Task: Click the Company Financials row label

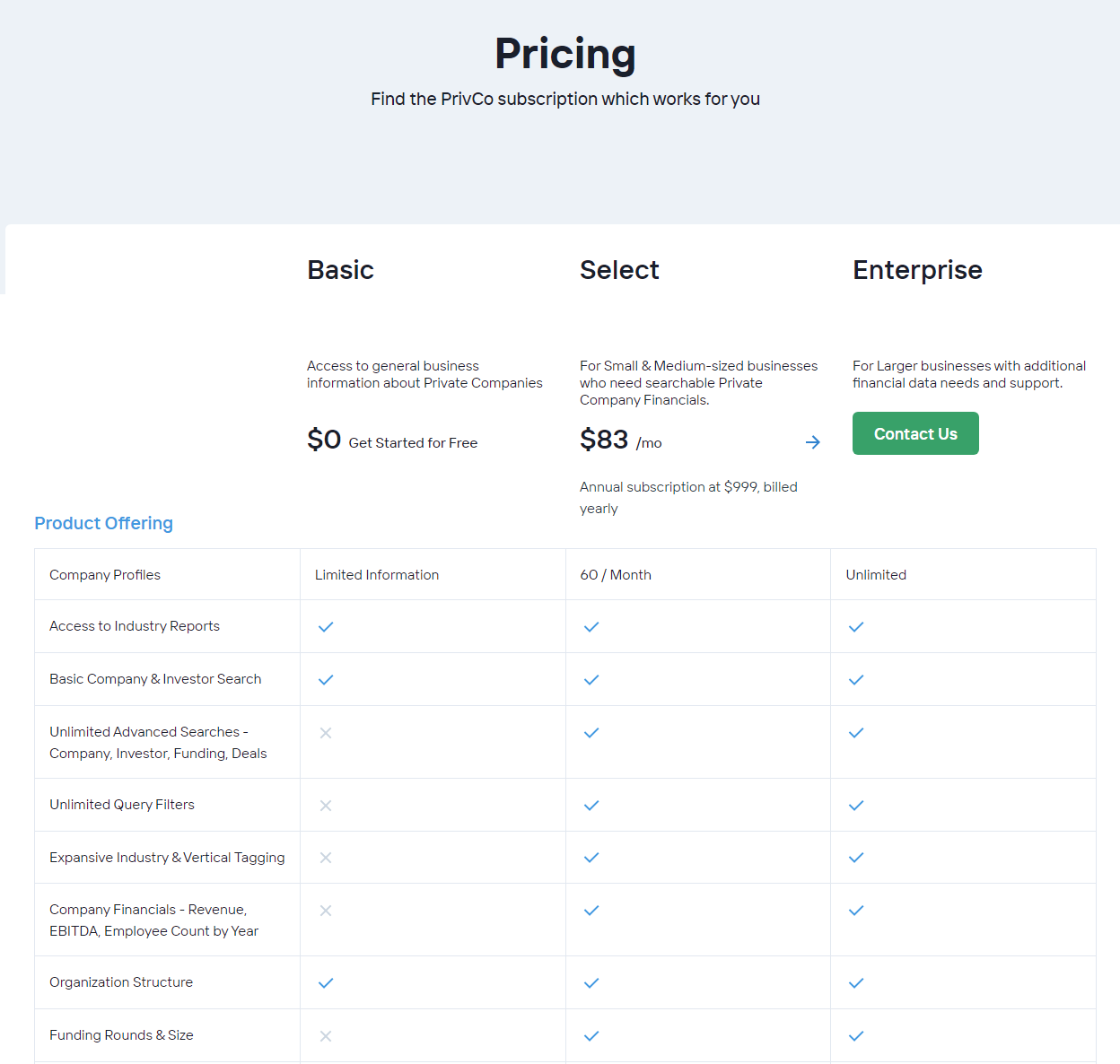Action: (153, 920)
